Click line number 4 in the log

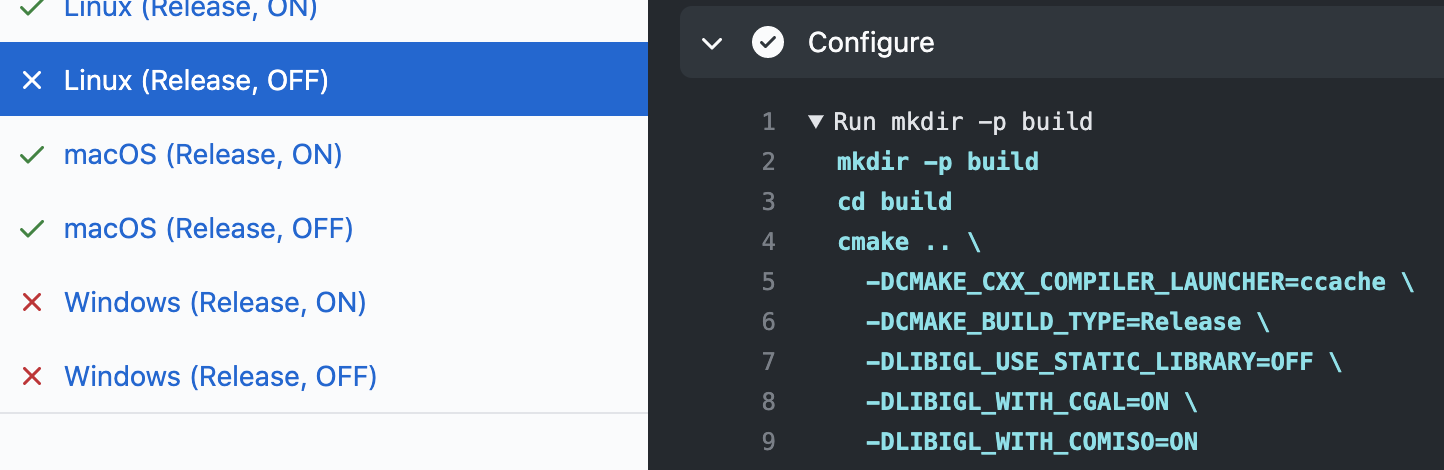pyautogui.click(x=768, y=242)
